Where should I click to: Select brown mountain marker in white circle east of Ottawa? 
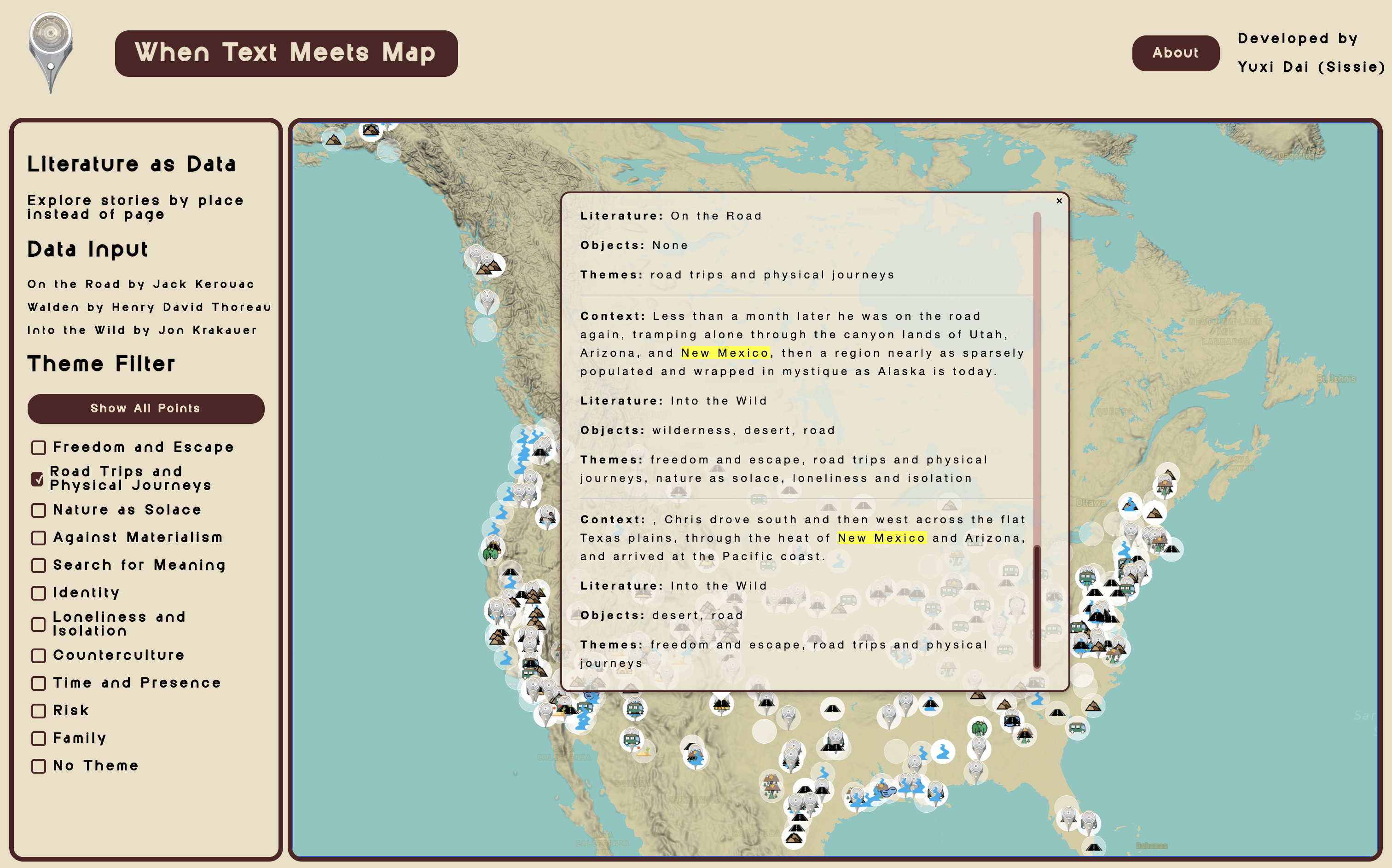point(1154,513)
